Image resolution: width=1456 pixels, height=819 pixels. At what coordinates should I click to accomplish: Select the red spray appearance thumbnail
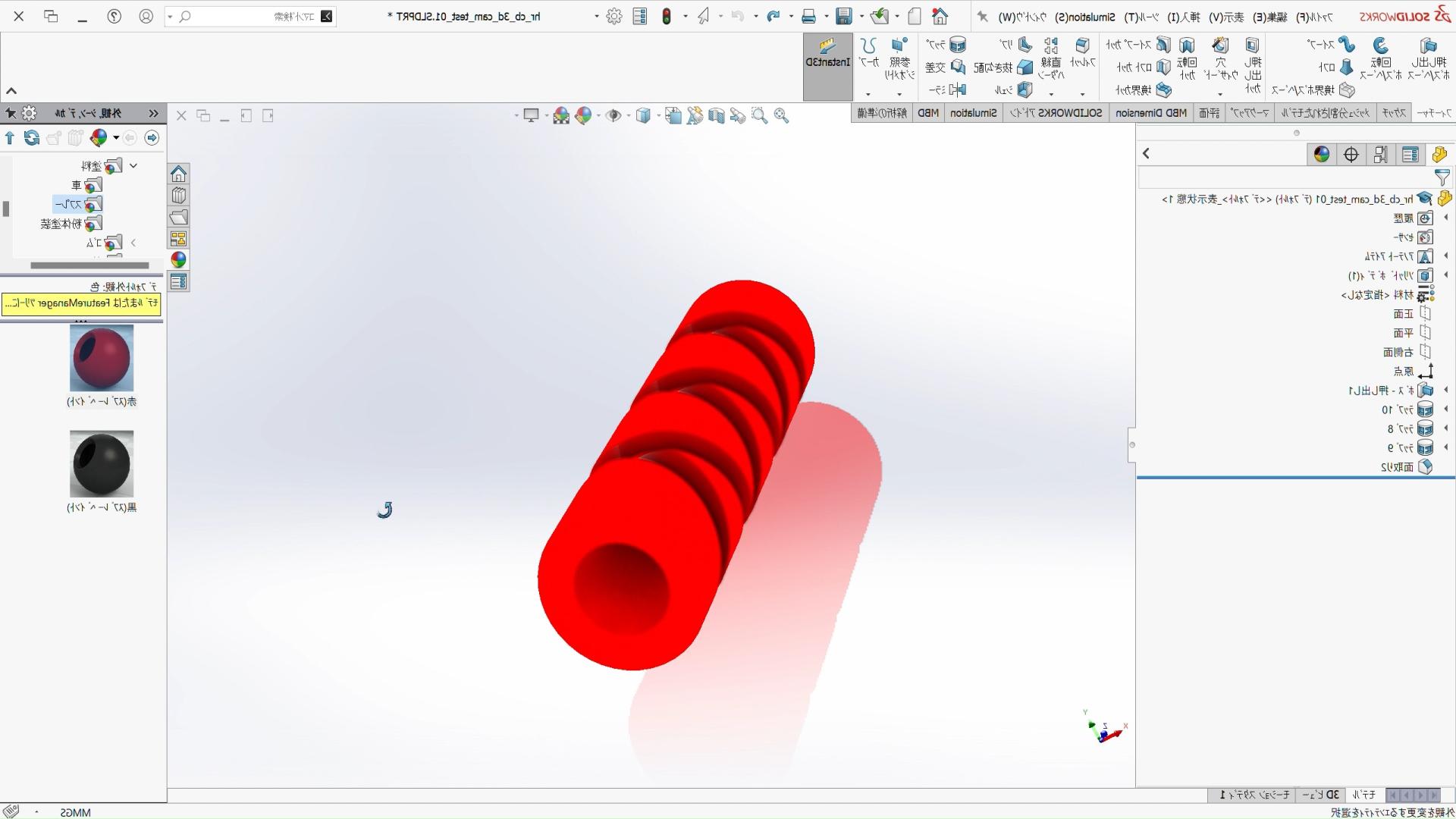[x=102, y=358]
